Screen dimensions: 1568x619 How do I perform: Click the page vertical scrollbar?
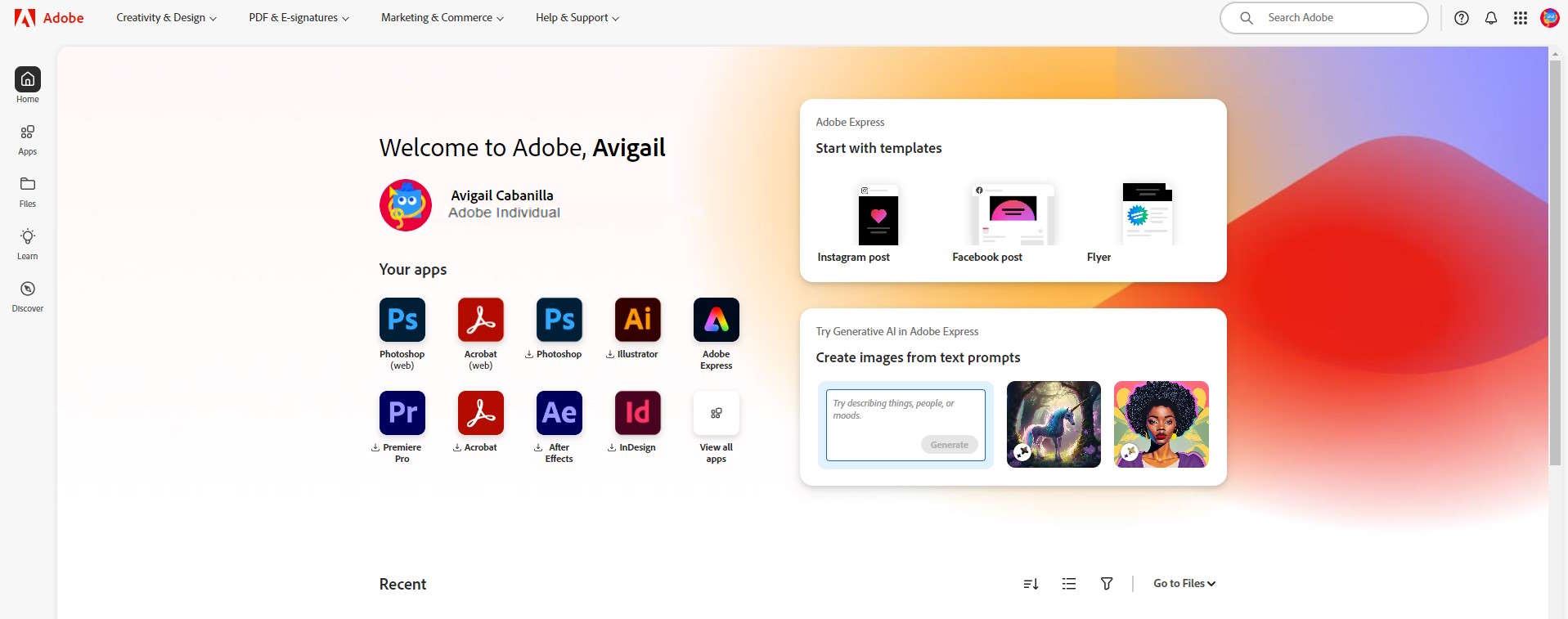pyautogui.click(x=1555, y=262)
